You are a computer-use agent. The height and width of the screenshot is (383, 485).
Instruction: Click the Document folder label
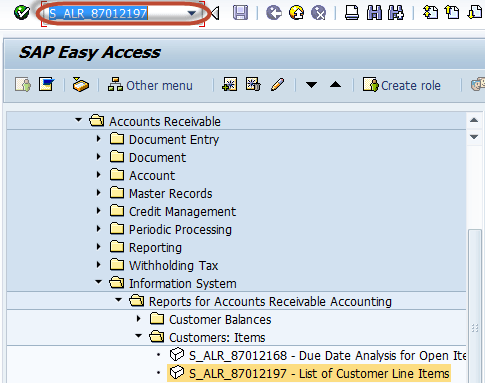tap(157, 157)
